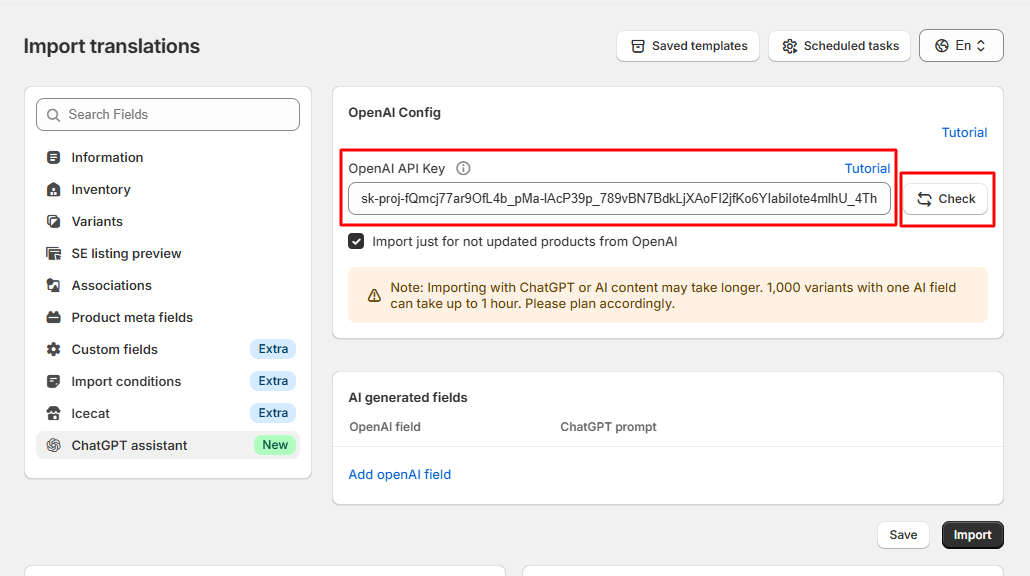Click the Associations icon
Screen dimensions: 1030x576
(x=53, y=286)
